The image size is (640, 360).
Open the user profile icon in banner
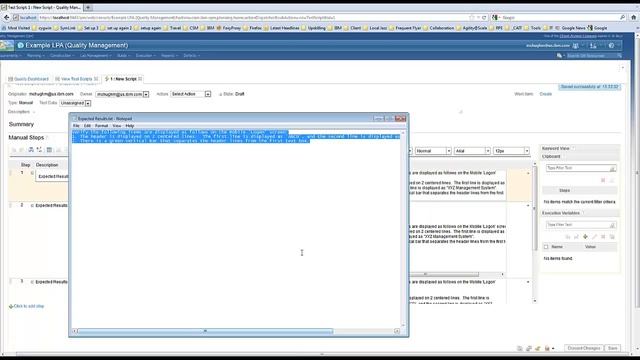tap(576, 46)
